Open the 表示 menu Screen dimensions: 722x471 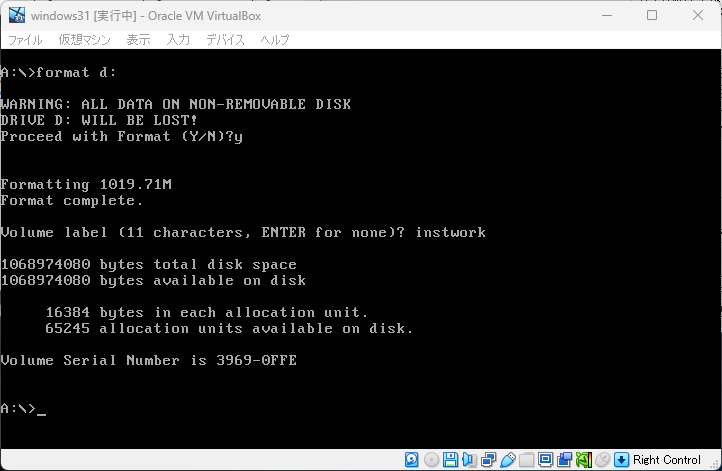[x=138, y=40]
